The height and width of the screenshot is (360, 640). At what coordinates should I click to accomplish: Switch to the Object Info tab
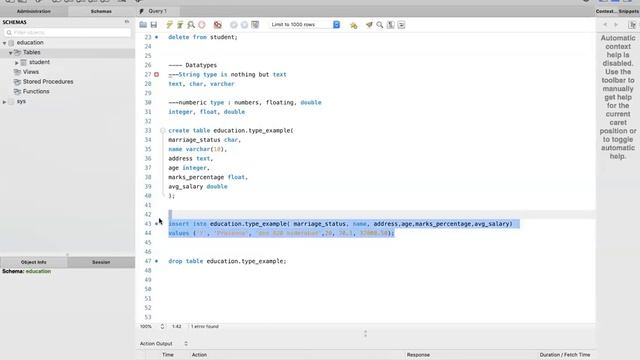[x=33, y=262]
